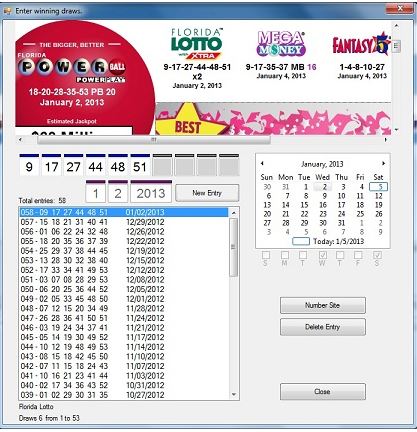Select entry 047 dated 11/24/2012
The image size is (417, 432).
click(x=124, y=318)
